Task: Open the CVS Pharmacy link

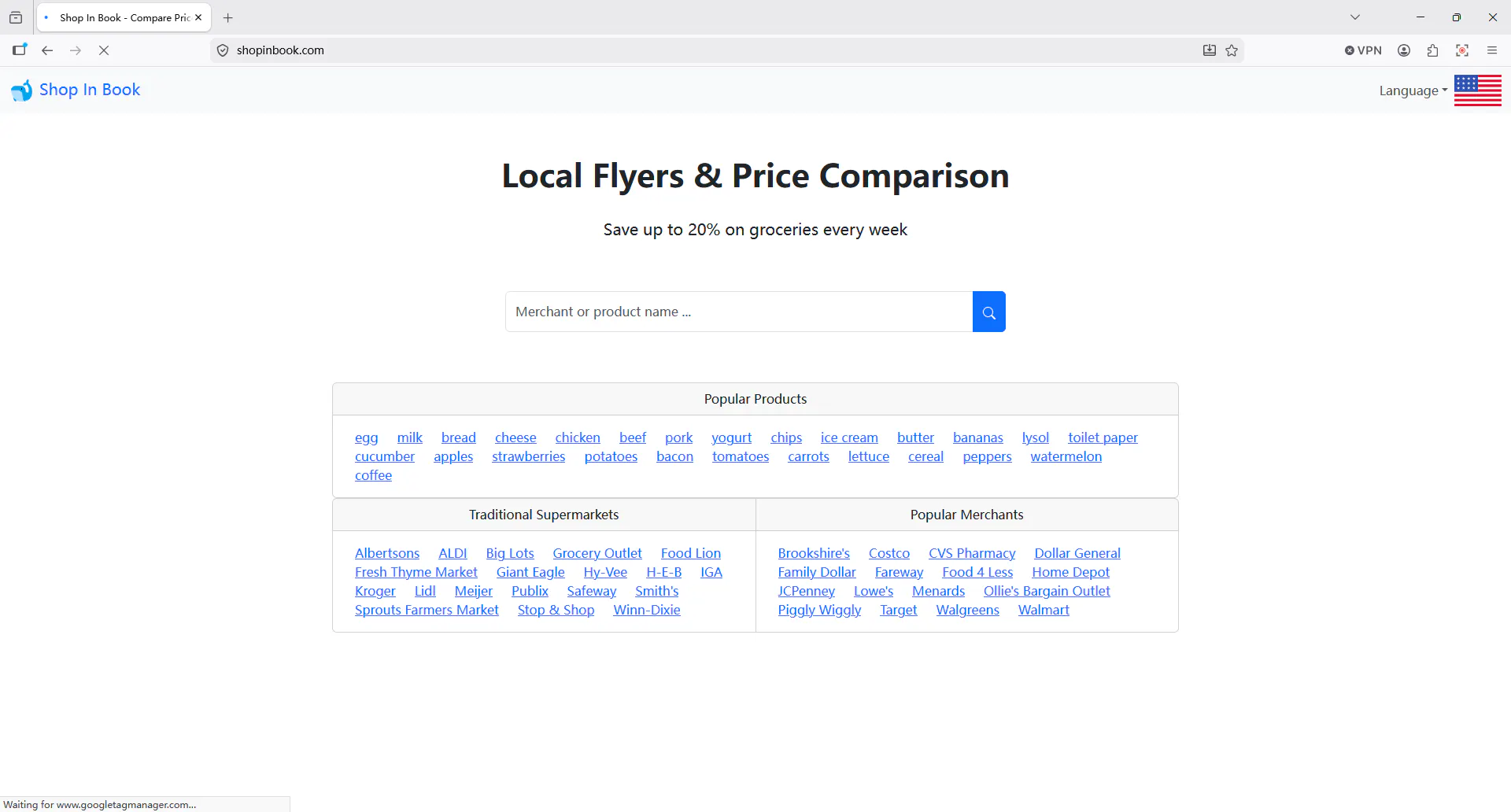Action: click(x=972, y=553)
